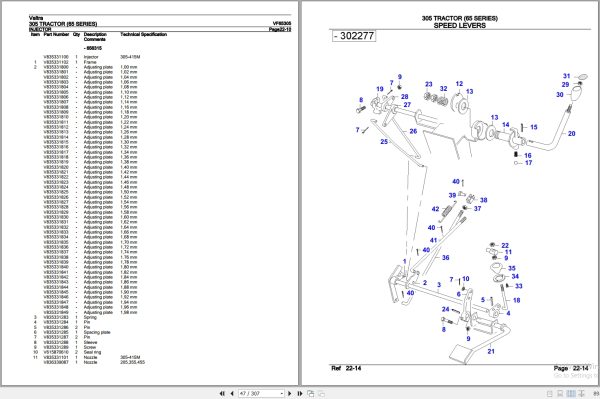Click callout number 31 on the diagram
The height and width of the screenshot is (399, 600).
(x=566, y=76)
